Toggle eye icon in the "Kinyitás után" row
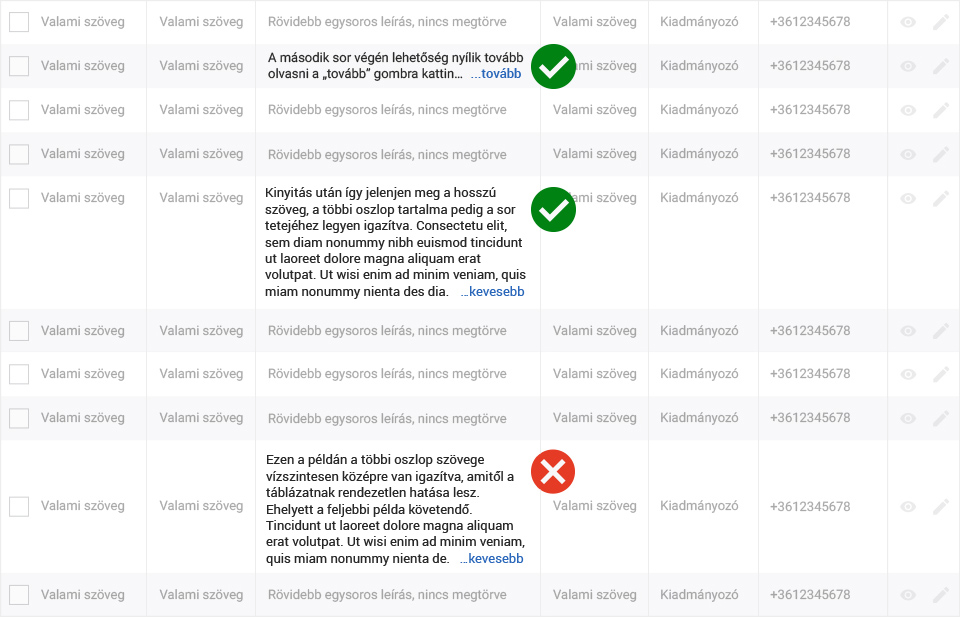This screenshot has width=960, height=617. pyautogui.click(x=908, y=198)
